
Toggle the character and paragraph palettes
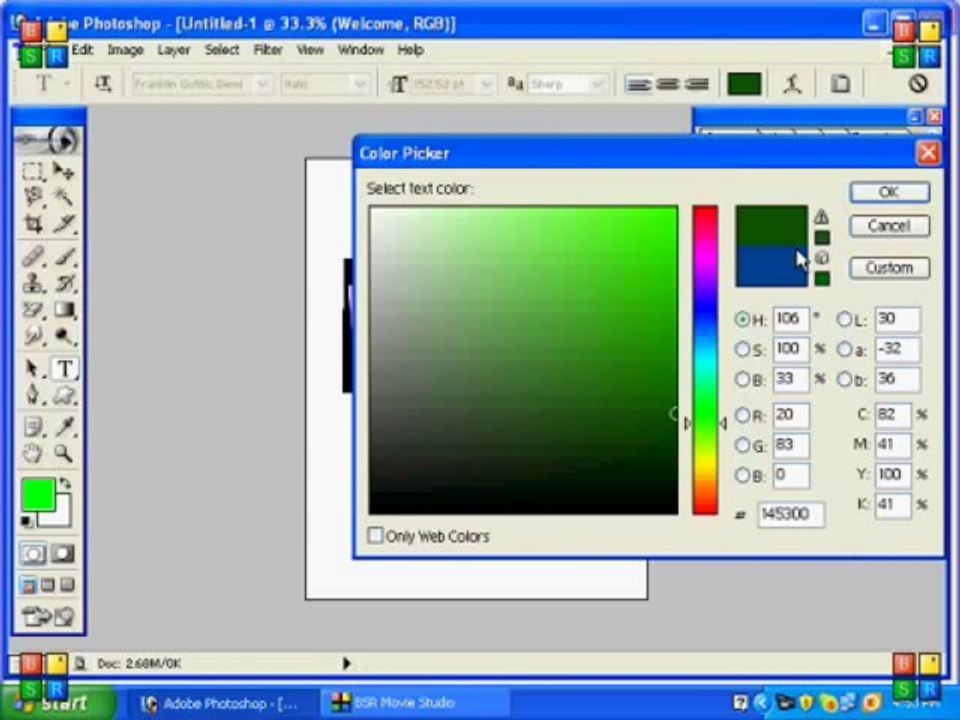point(840,84)
